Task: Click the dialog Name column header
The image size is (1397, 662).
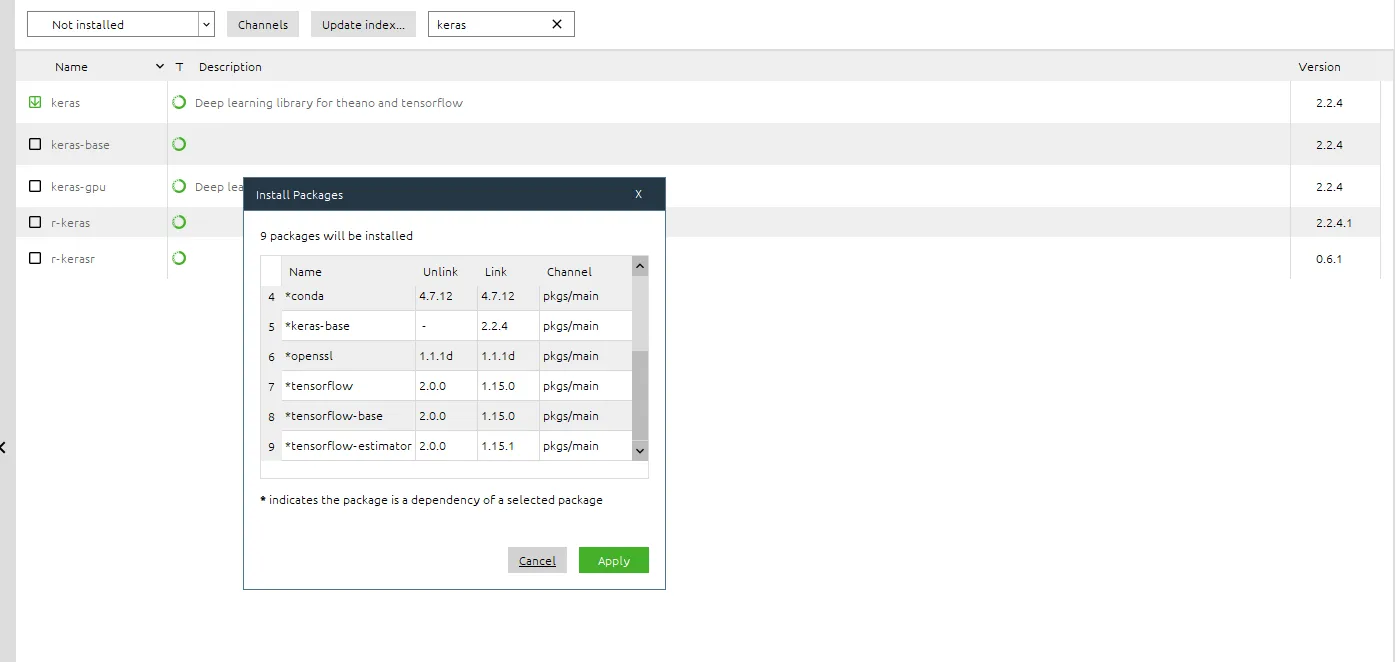Action: point(305,272)
